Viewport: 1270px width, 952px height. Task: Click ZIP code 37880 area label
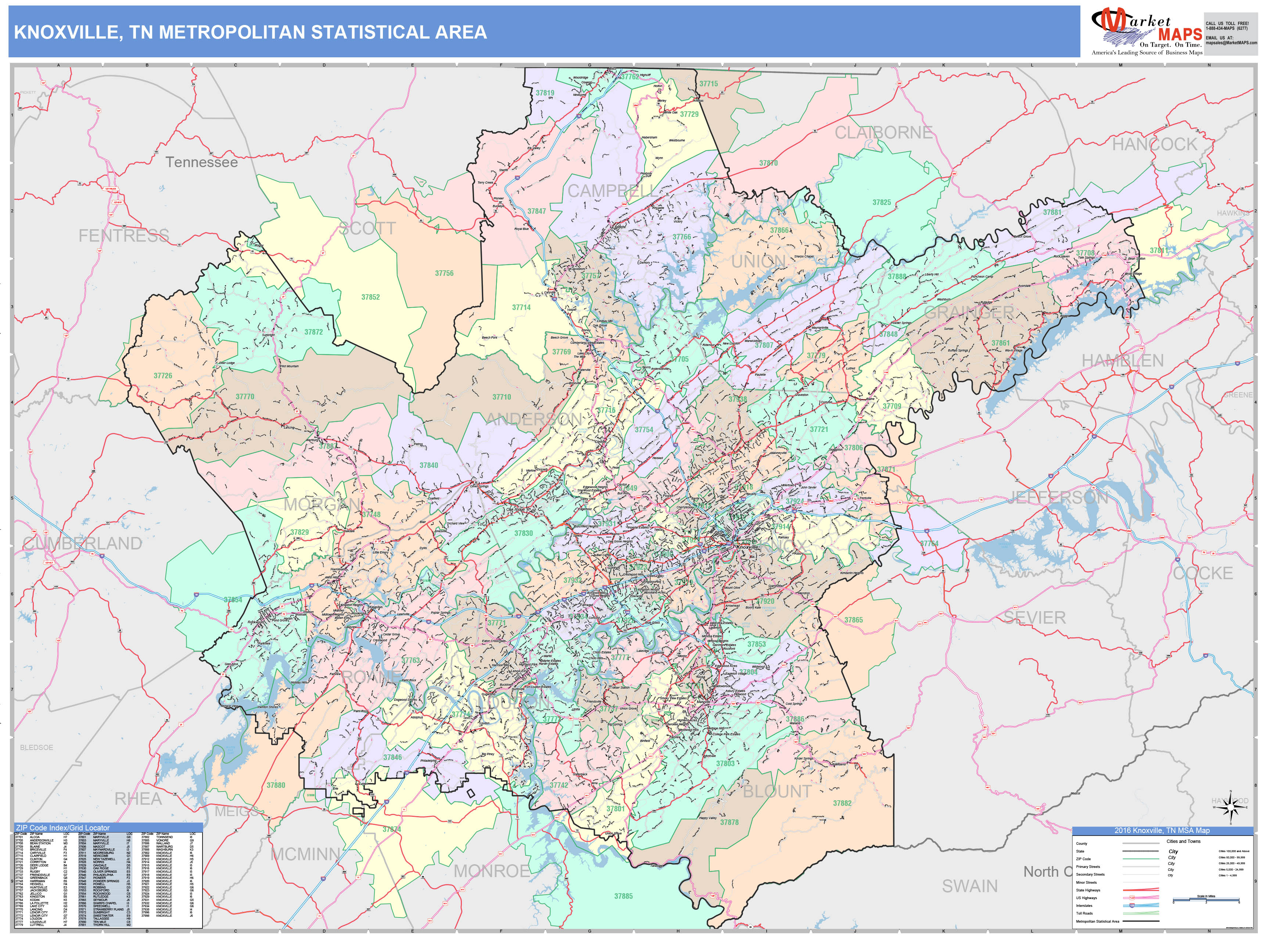(276, 785)
